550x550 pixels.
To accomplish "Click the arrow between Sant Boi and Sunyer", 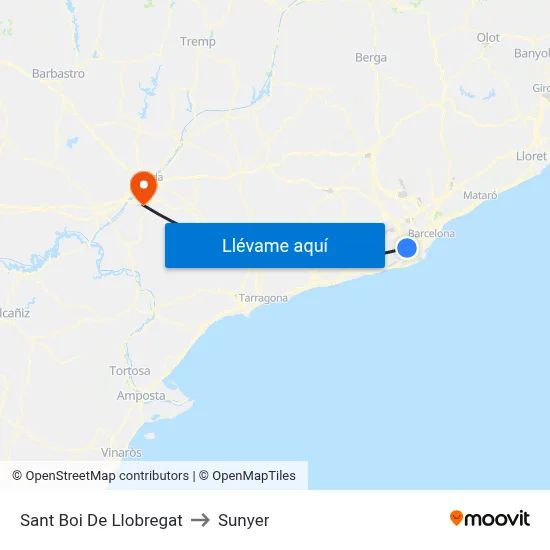I will (x=200, y=520).
